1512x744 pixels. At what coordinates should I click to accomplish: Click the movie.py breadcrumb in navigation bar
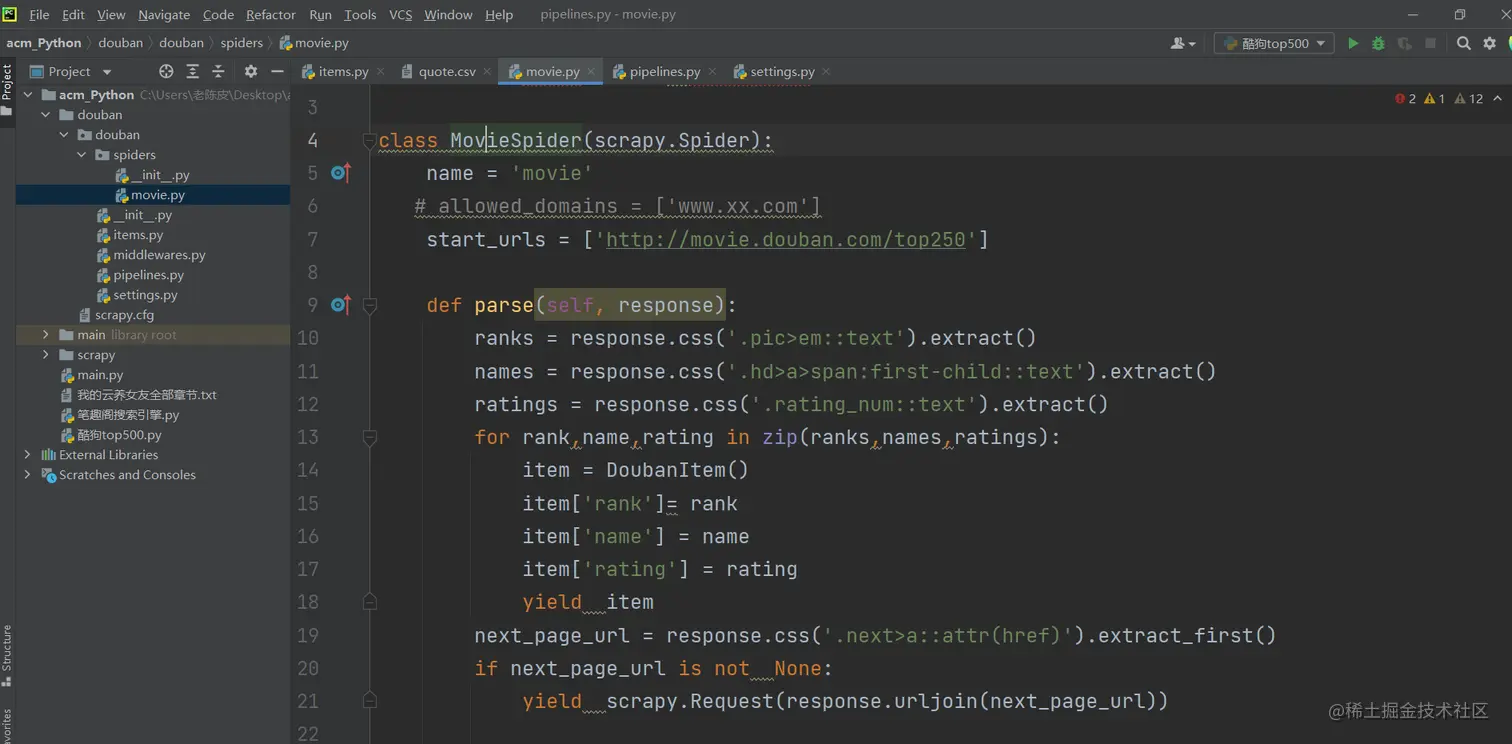[314, 43]
